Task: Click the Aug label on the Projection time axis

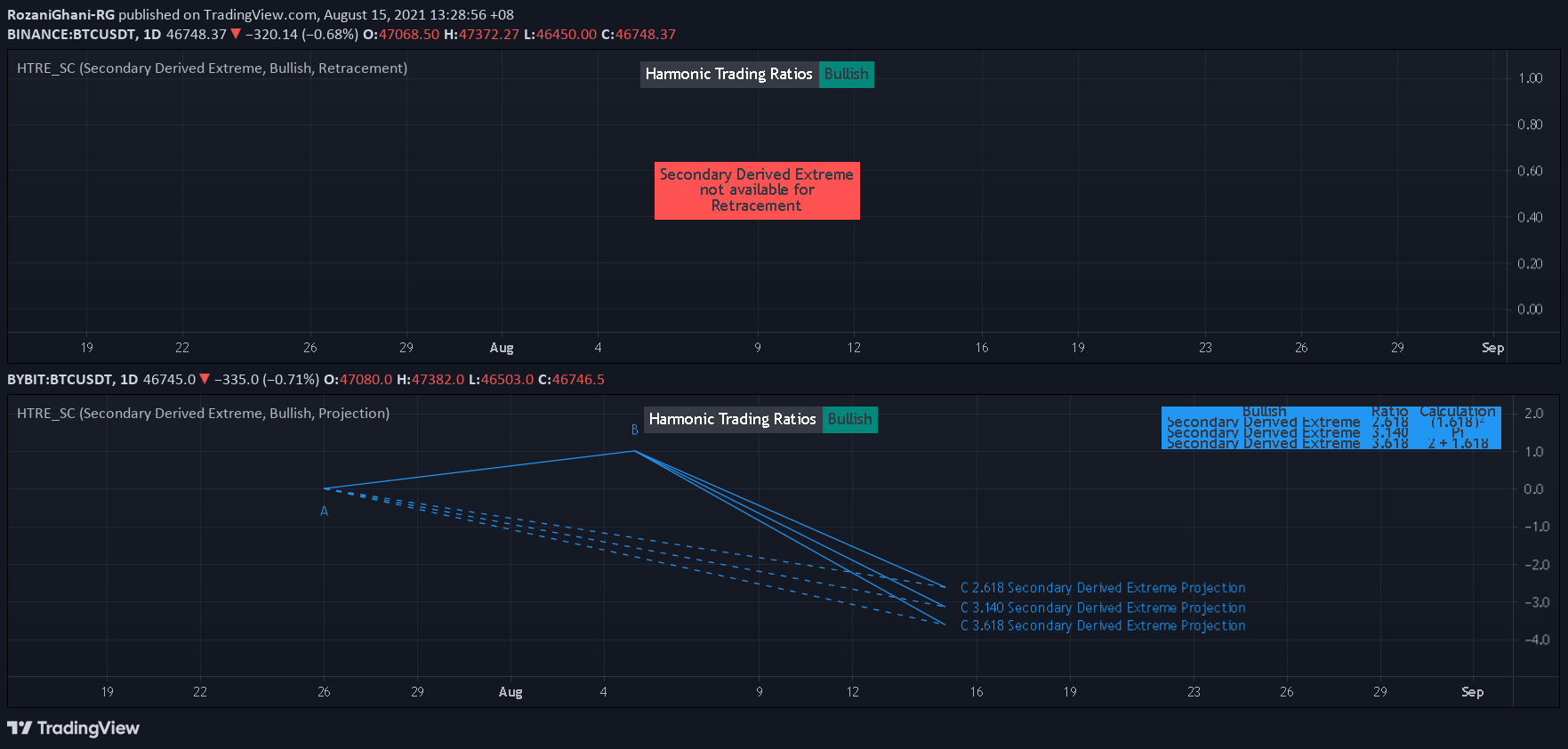Action: point(511,692)
